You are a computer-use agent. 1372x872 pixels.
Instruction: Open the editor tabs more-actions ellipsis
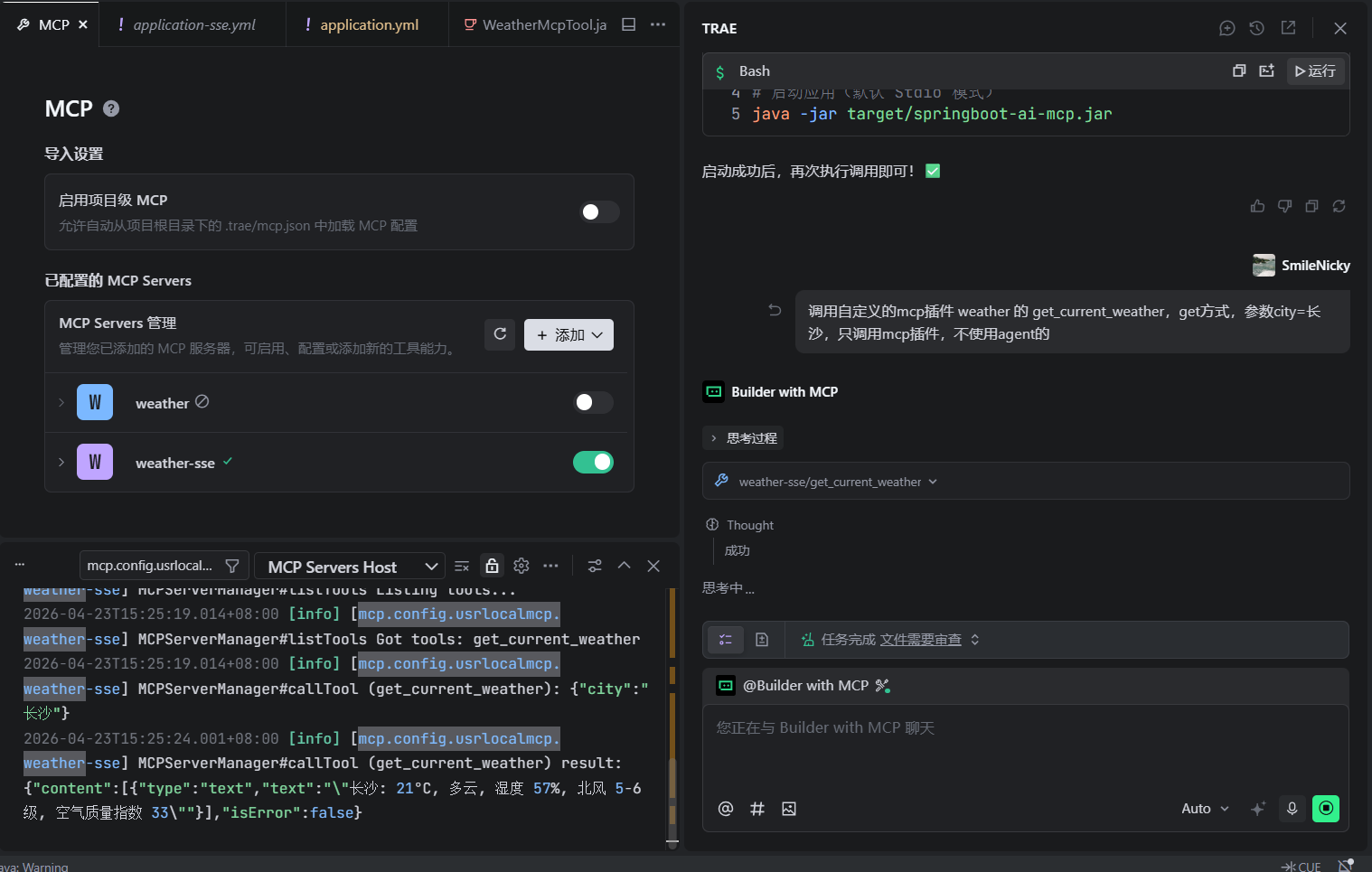pyautogui.click(x=658, y=24)
